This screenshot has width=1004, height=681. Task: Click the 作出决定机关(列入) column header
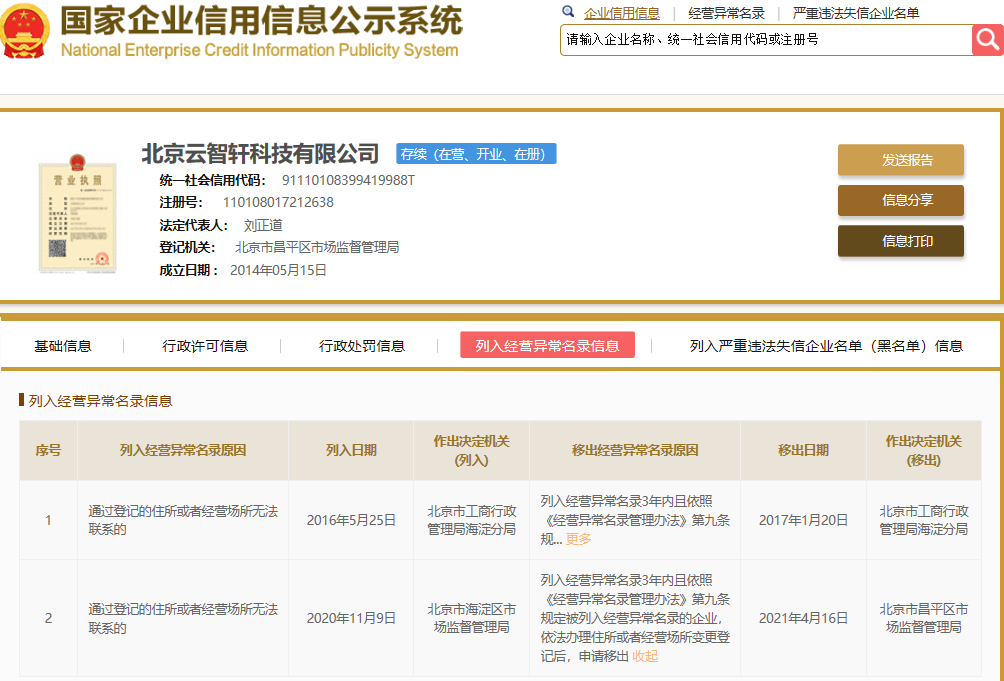pos(471,451)
